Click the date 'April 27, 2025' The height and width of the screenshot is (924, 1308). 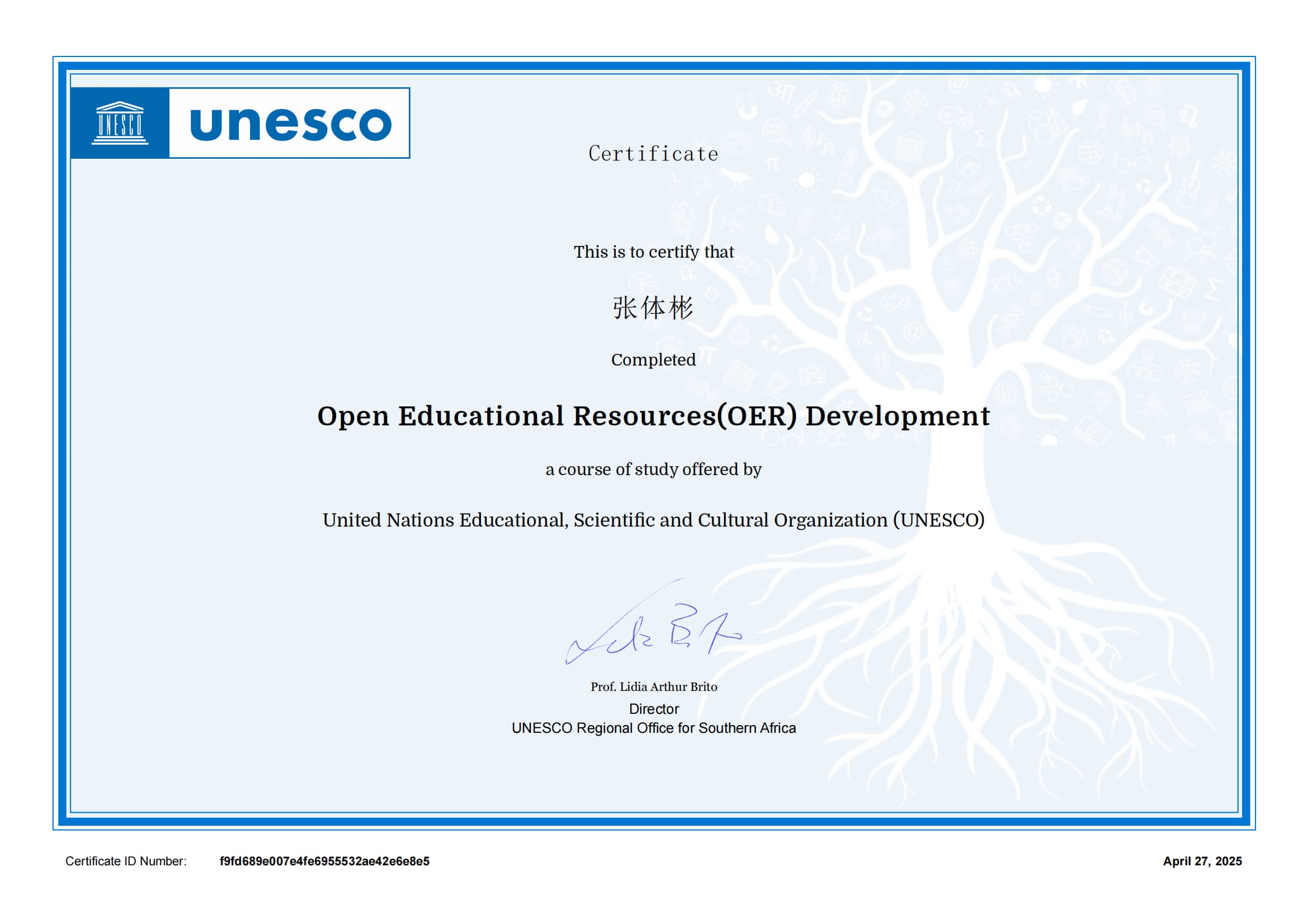[1203, 861]
